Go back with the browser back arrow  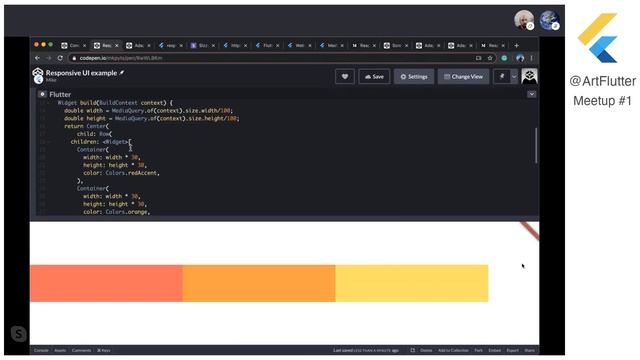click(x=38, y=58)
